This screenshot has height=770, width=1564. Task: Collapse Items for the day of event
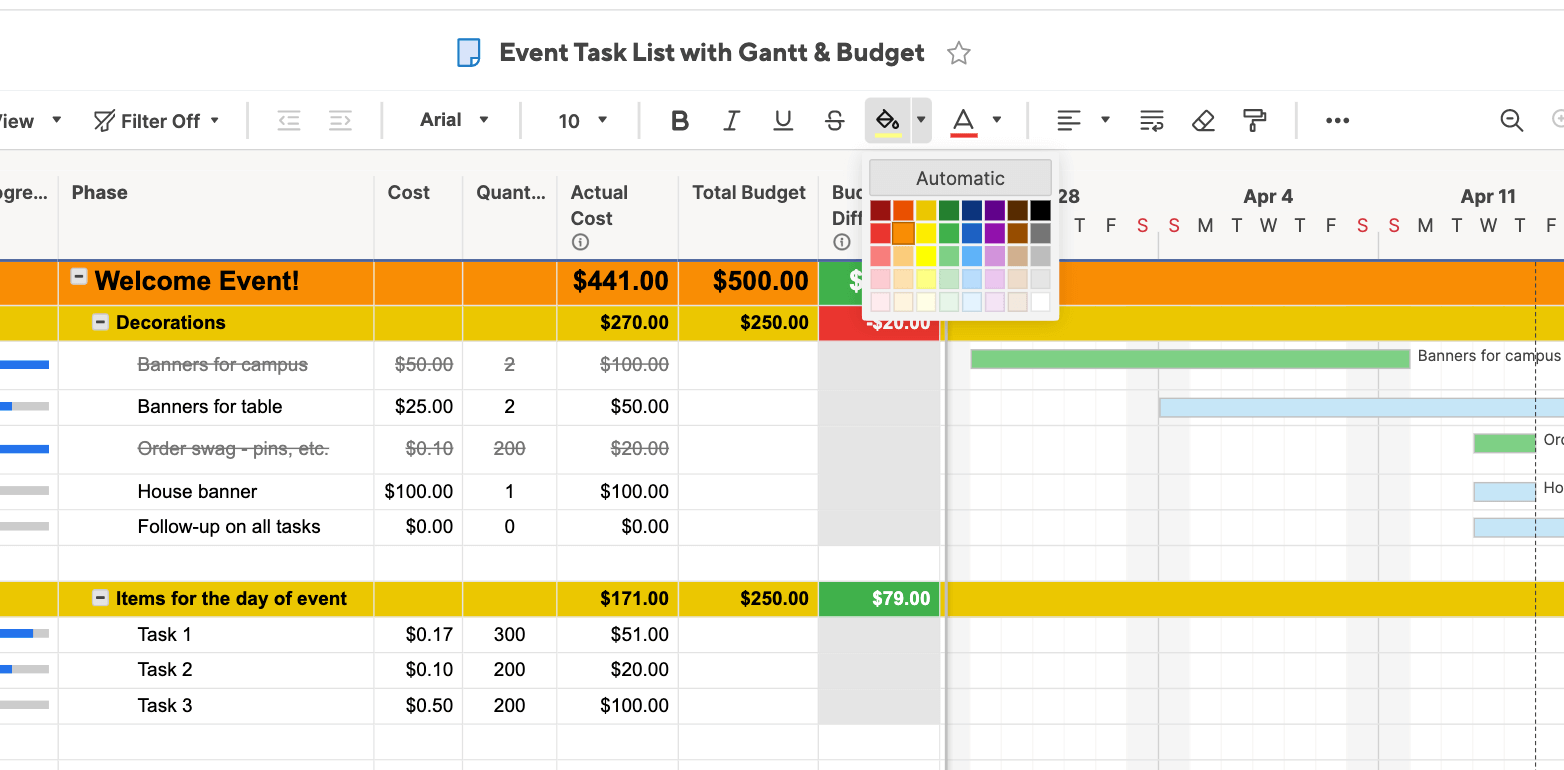pos(100,598)
